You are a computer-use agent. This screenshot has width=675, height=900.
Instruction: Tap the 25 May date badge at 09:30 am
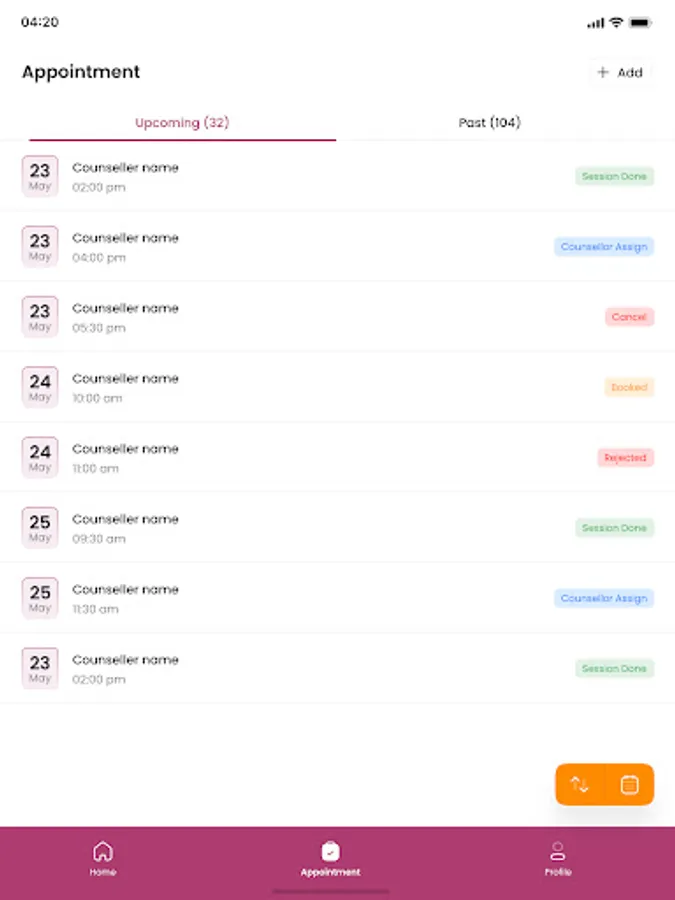pos(40,527)
